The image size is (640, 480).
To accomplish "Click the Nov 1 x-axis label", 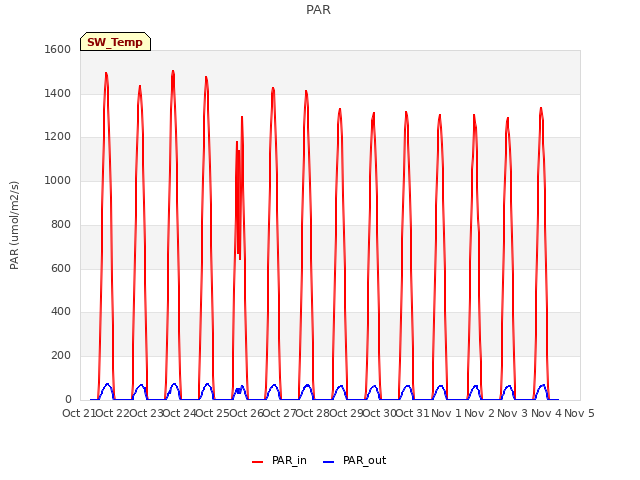I will tap(446, 413).
